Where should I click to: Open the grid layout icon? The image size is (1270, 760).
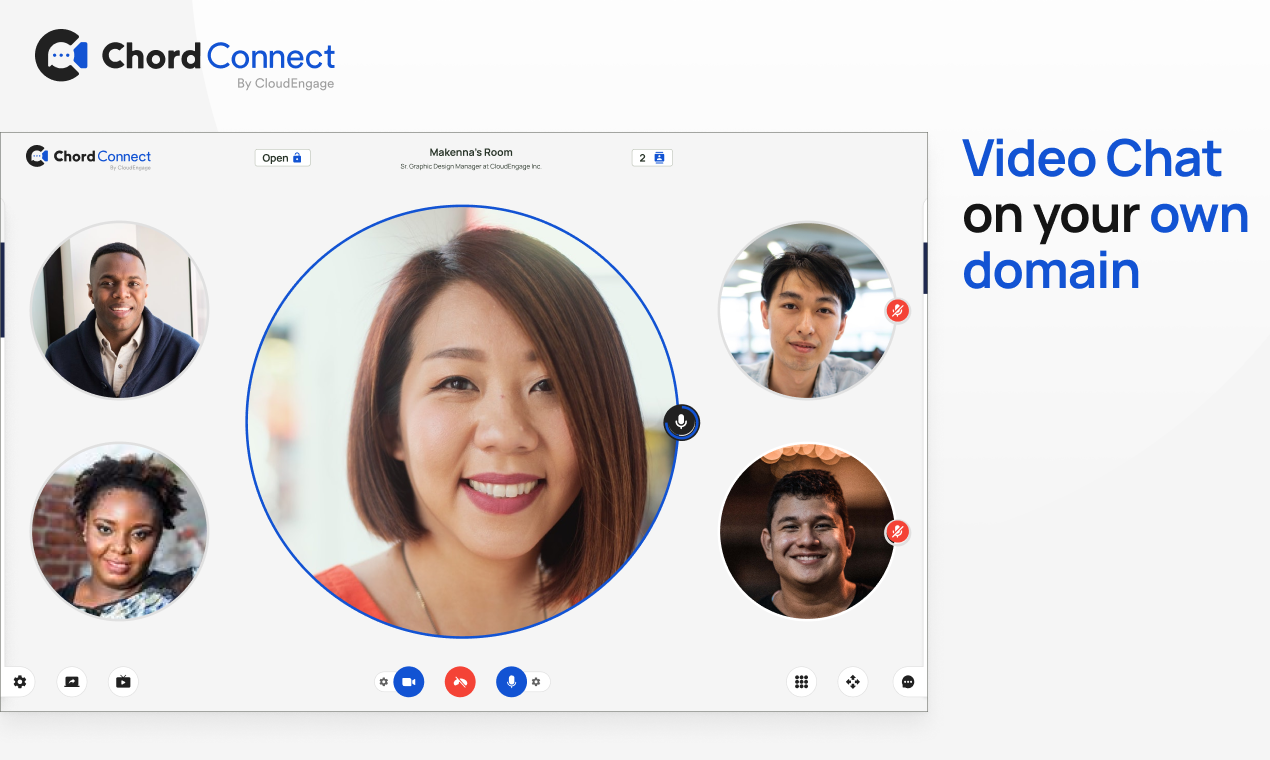(801, 682)
